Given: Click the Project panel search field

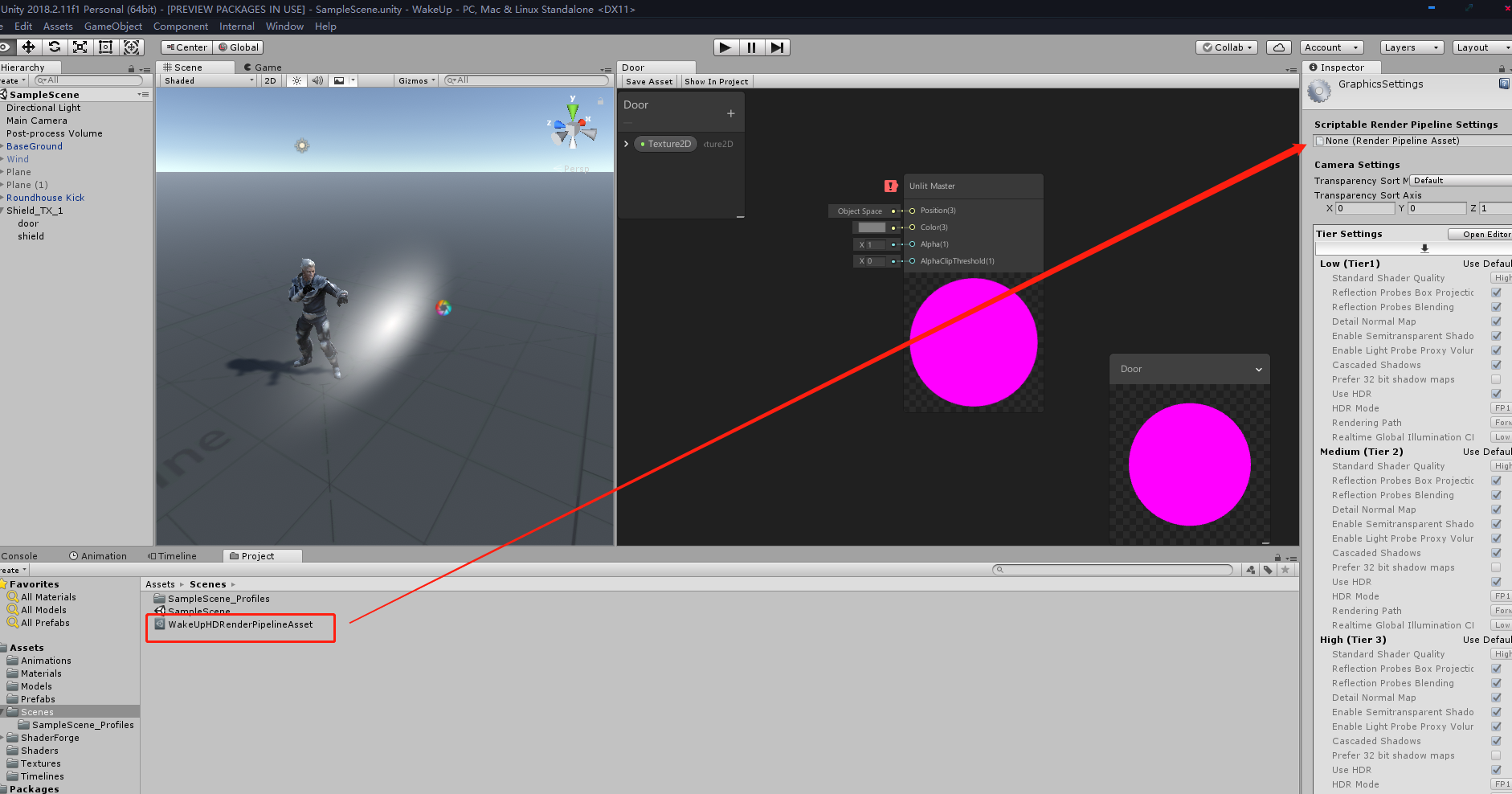Looking at the screenshot, I should 1113,570.
